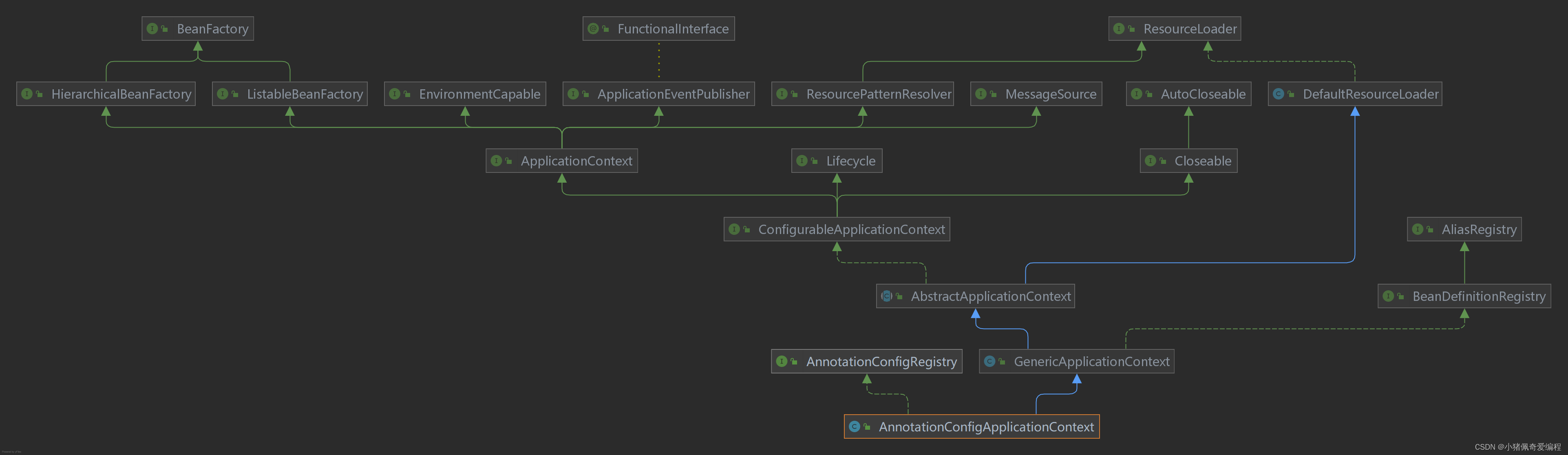Viewport: 1568px width, 455px height.
Task: Click the ApplicationEventPublisher interface icon
Action: tap(573, 94)
